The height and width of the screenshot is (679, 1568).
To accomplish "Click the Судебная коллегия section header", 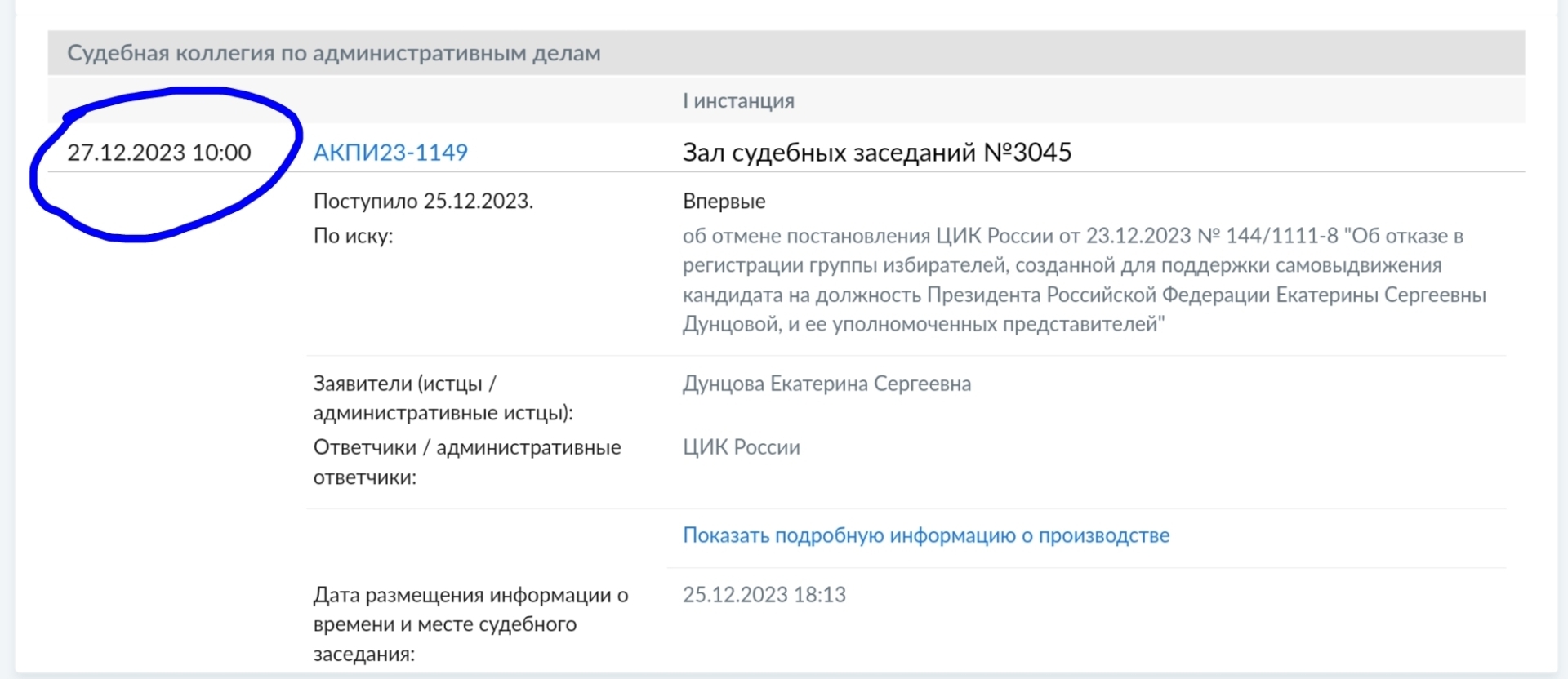I will 333,54.
